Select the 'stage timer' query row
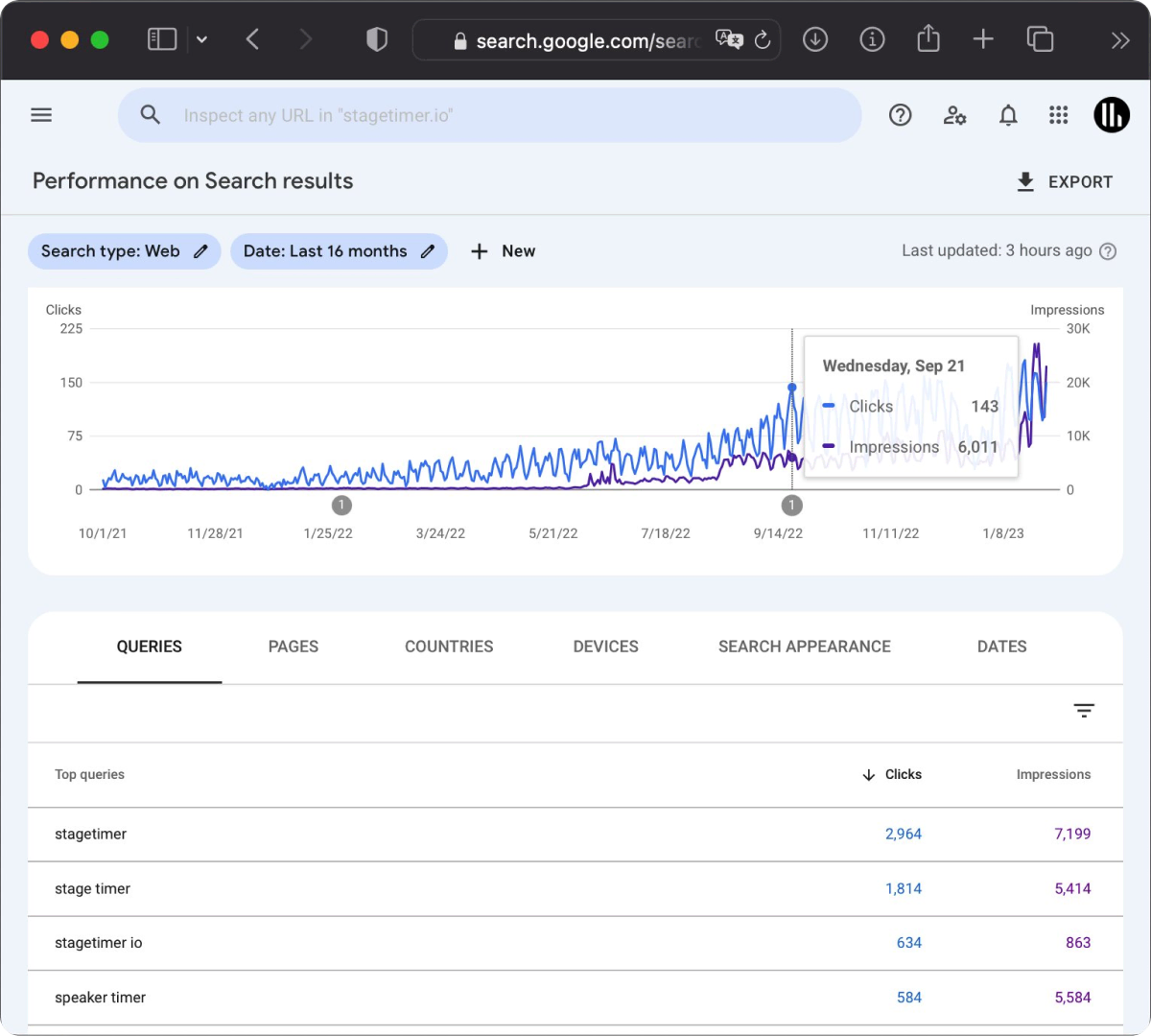The image size is (1151, 1036). coord(575,889)
